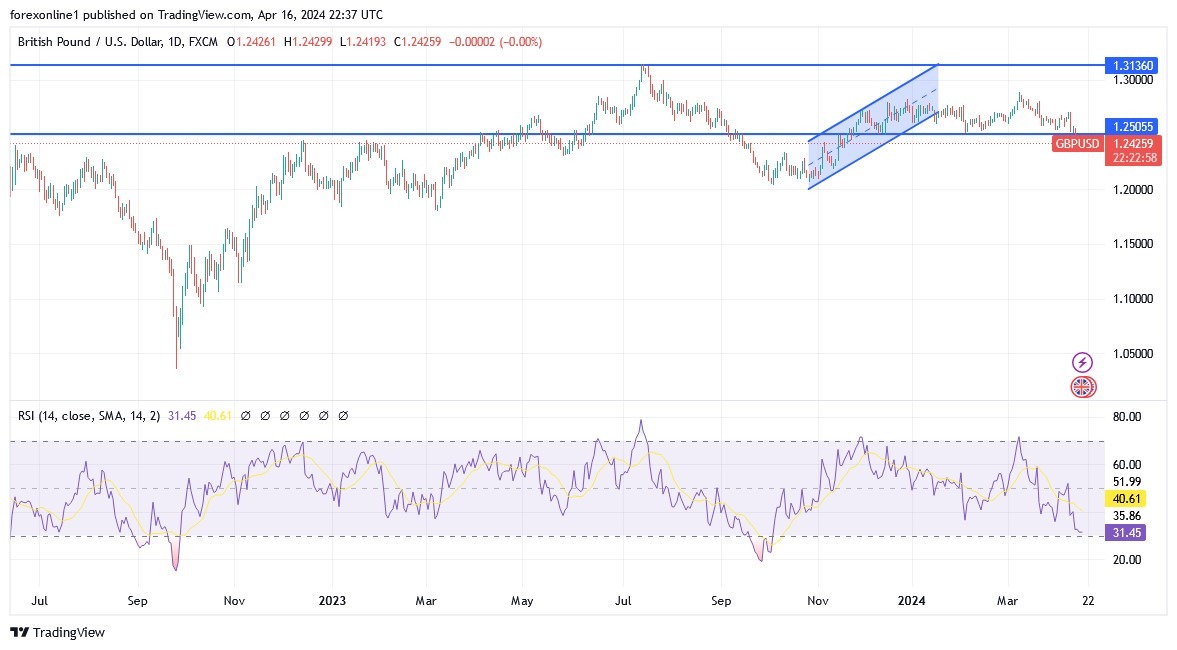Click the RSI (14, close, SMA, 14, 2) legend

pyautogui.click(x=89, y=416)
